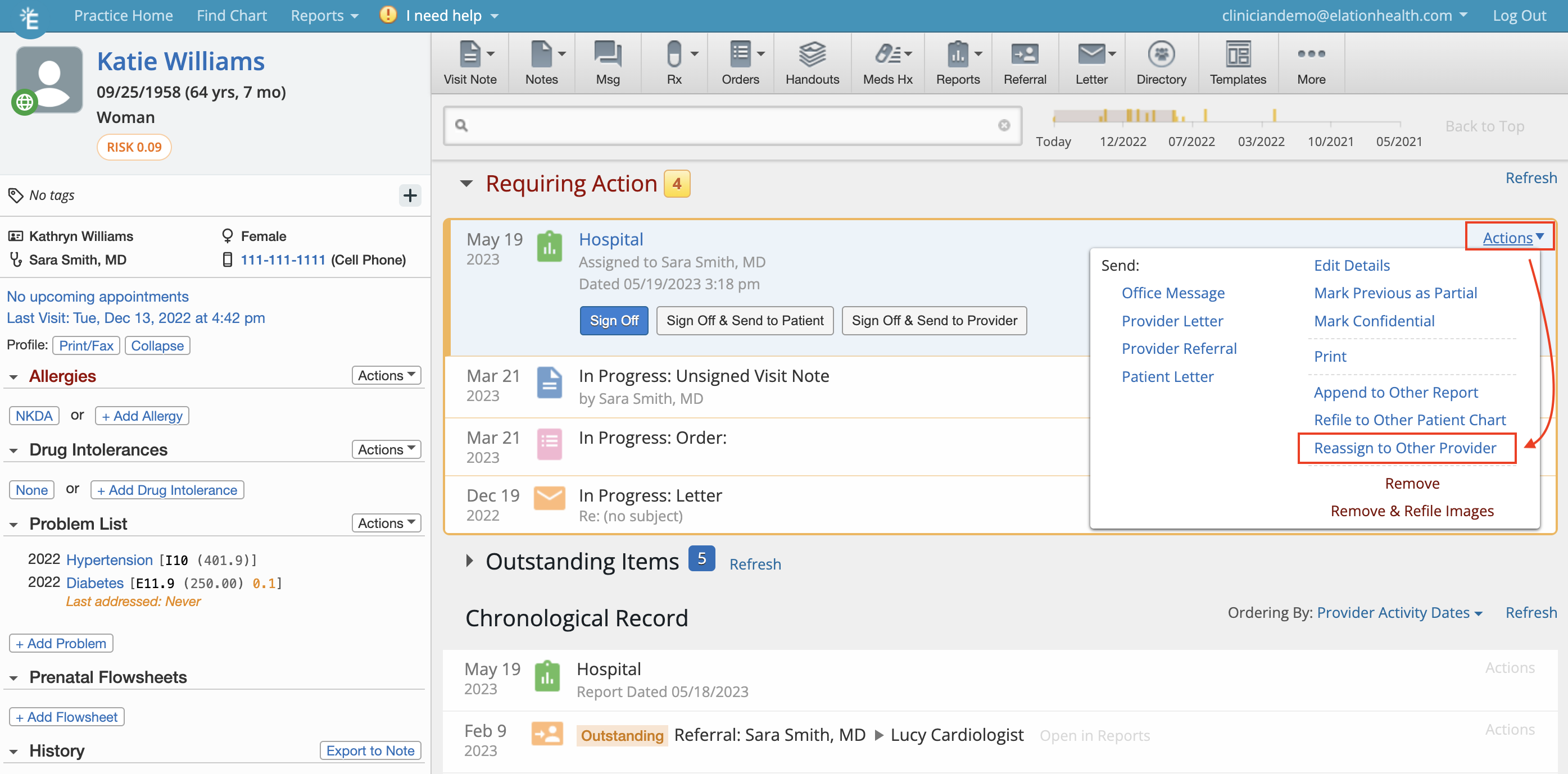The image size is (1568, 774).
Task: Expand the Outstanding Items section
Action: click(x=469, y=561)
